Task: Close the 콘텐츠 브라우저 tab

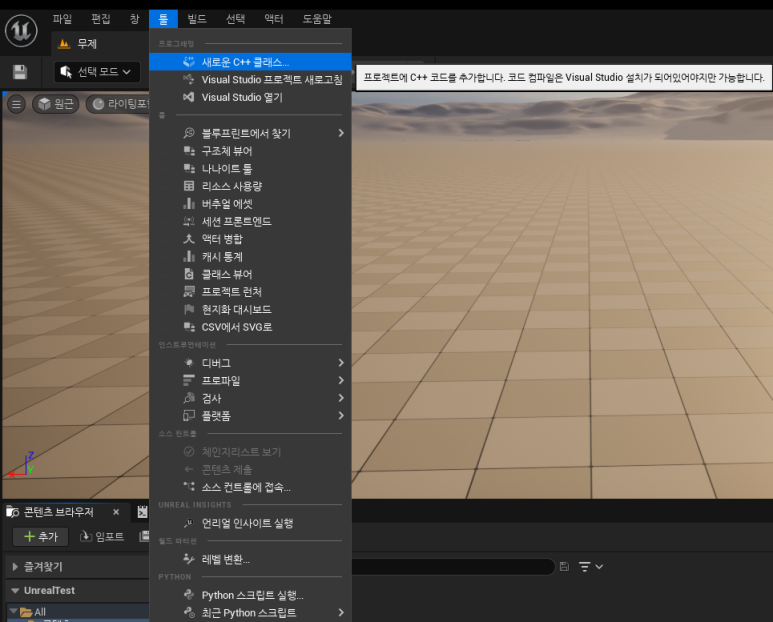Action: (x=116, y=512)
